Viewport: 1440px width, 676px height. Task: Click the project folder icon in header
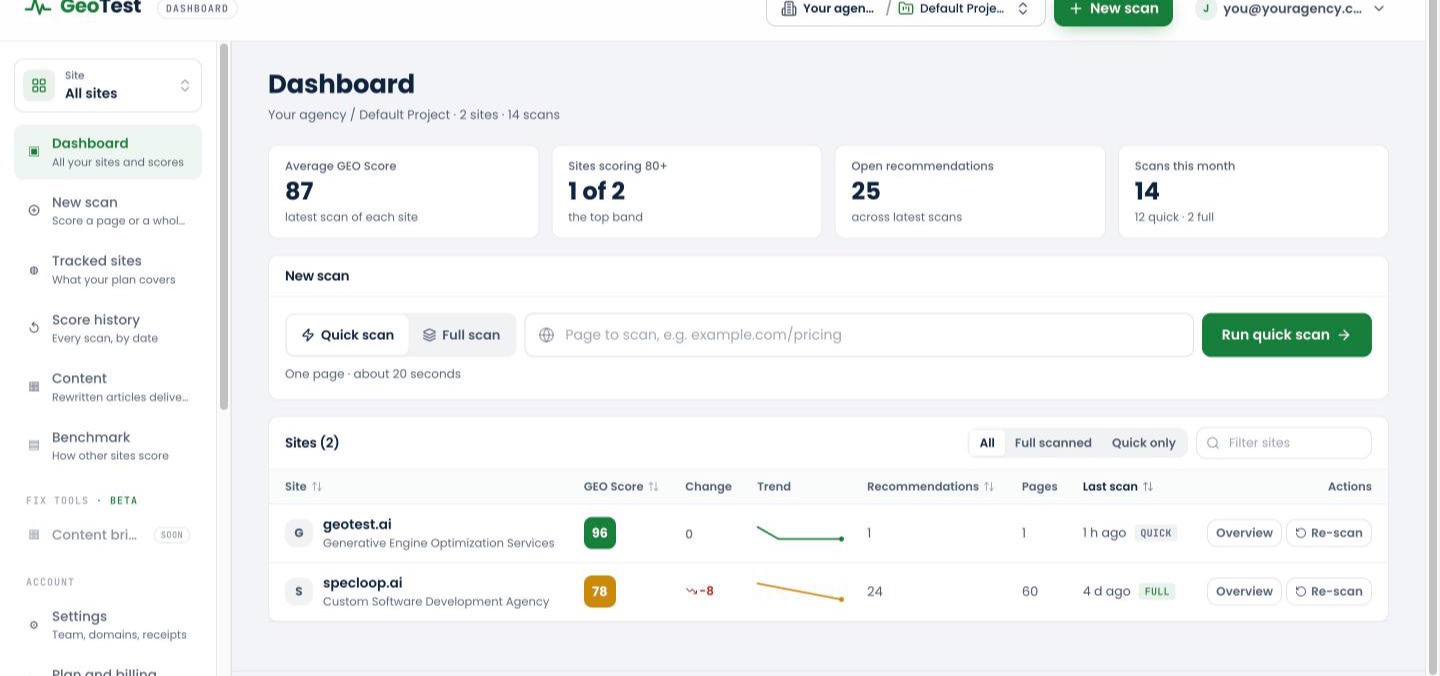point(906,9)
